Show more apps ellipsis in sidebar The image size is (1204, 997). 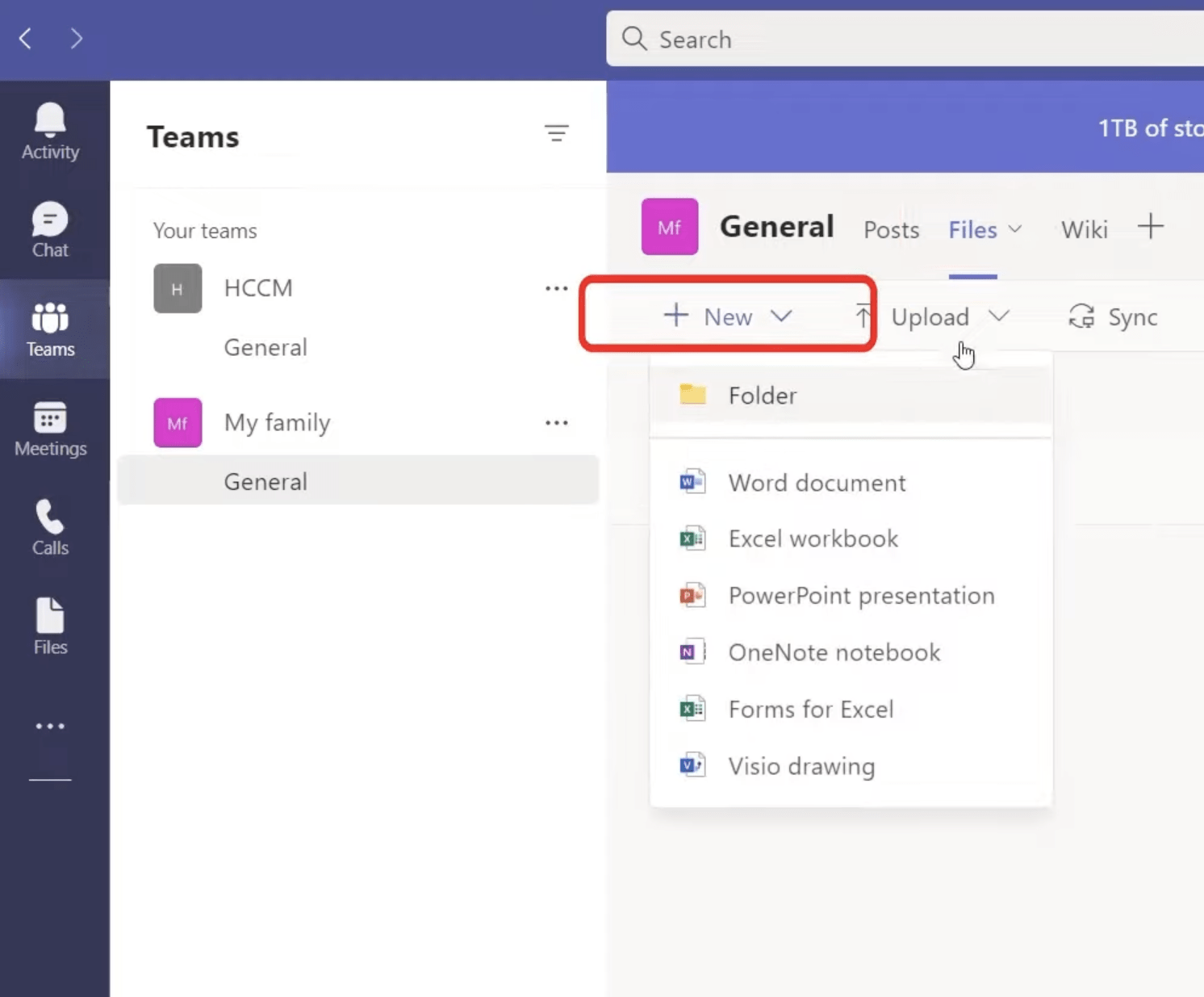coord(50,727)
